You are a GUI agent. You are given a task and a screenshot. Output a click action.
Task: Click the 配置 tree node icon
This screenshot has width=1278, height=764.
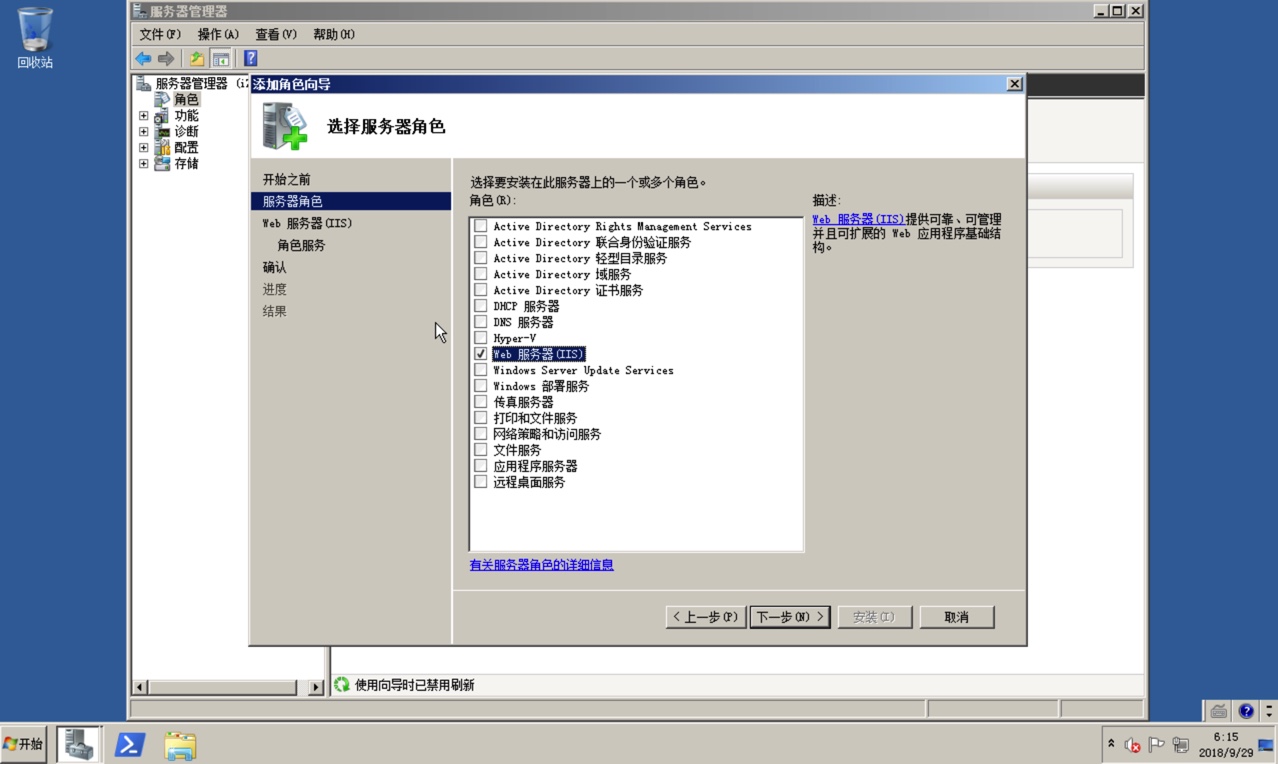[162, 147]
